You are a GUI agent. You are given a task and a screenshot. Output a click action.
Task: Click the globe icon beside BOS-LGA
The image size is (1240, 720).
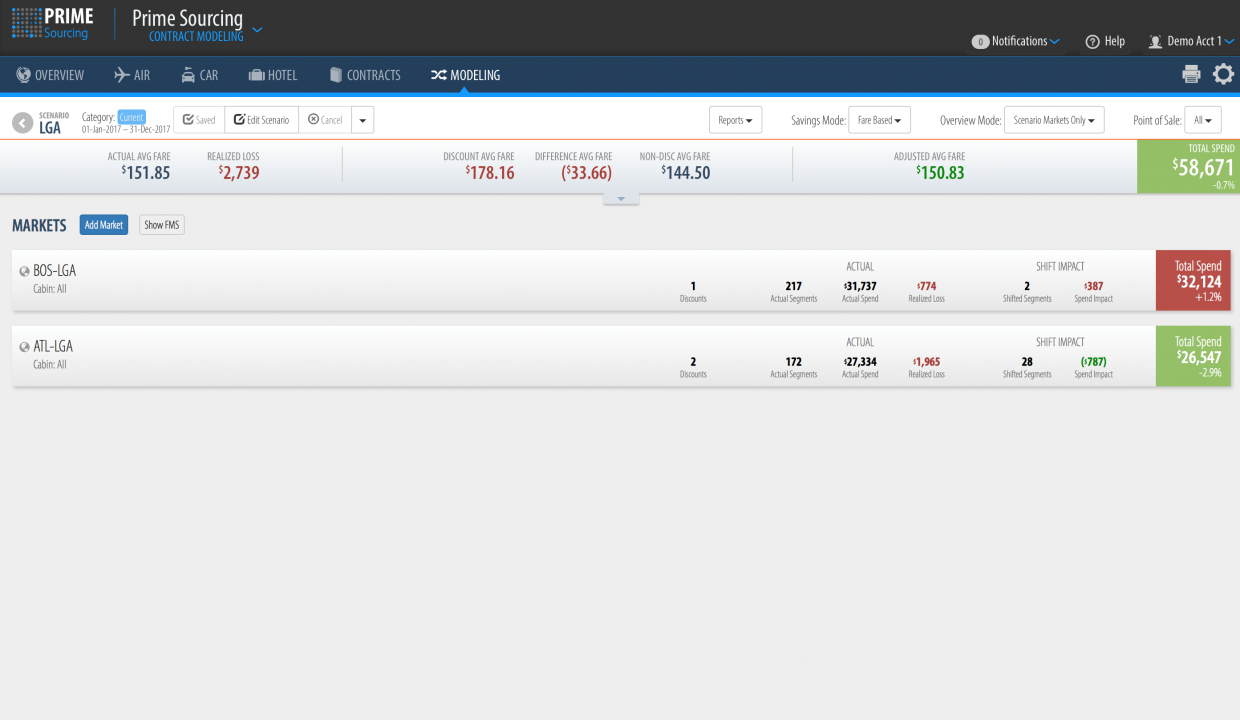pos(24,271)
